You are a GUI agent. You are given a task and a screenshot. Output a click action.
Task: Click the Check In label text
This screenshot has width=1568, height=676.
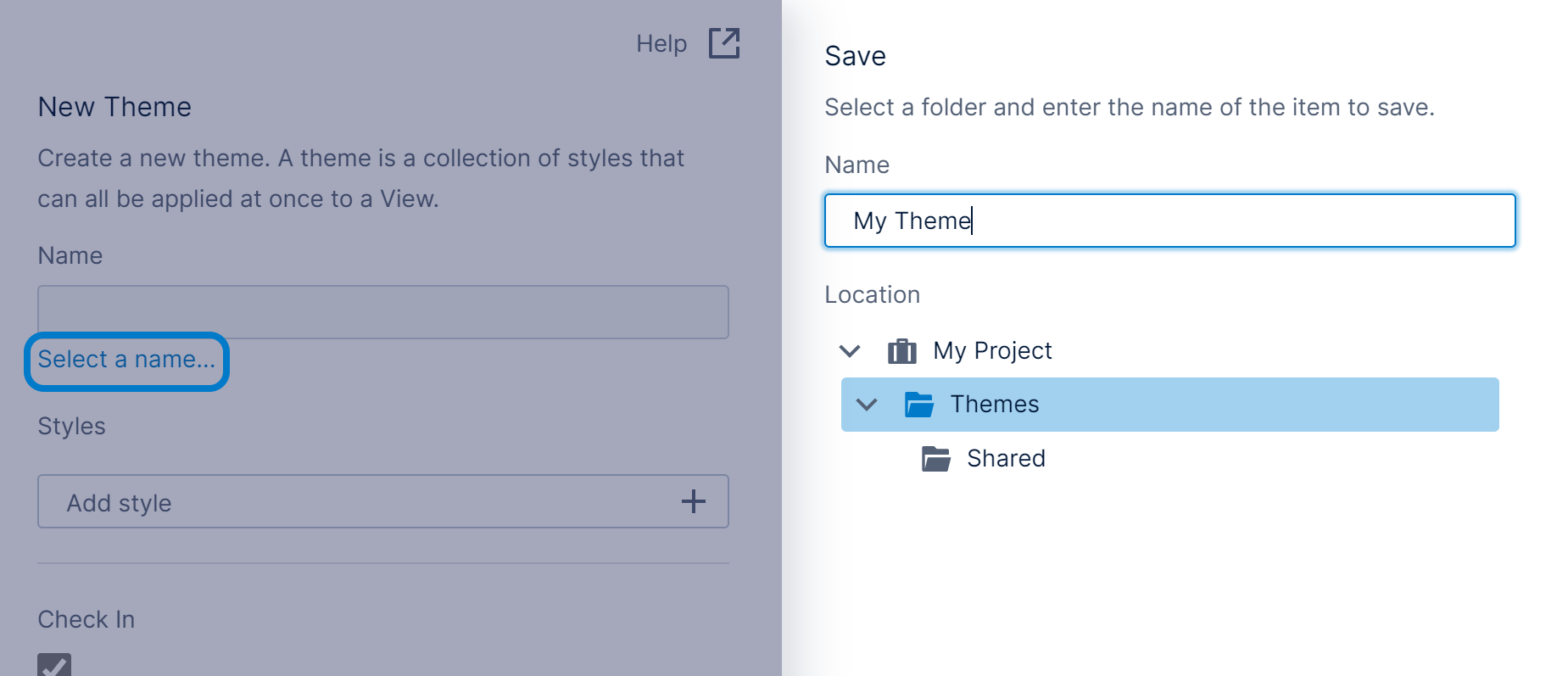[86, 620]
